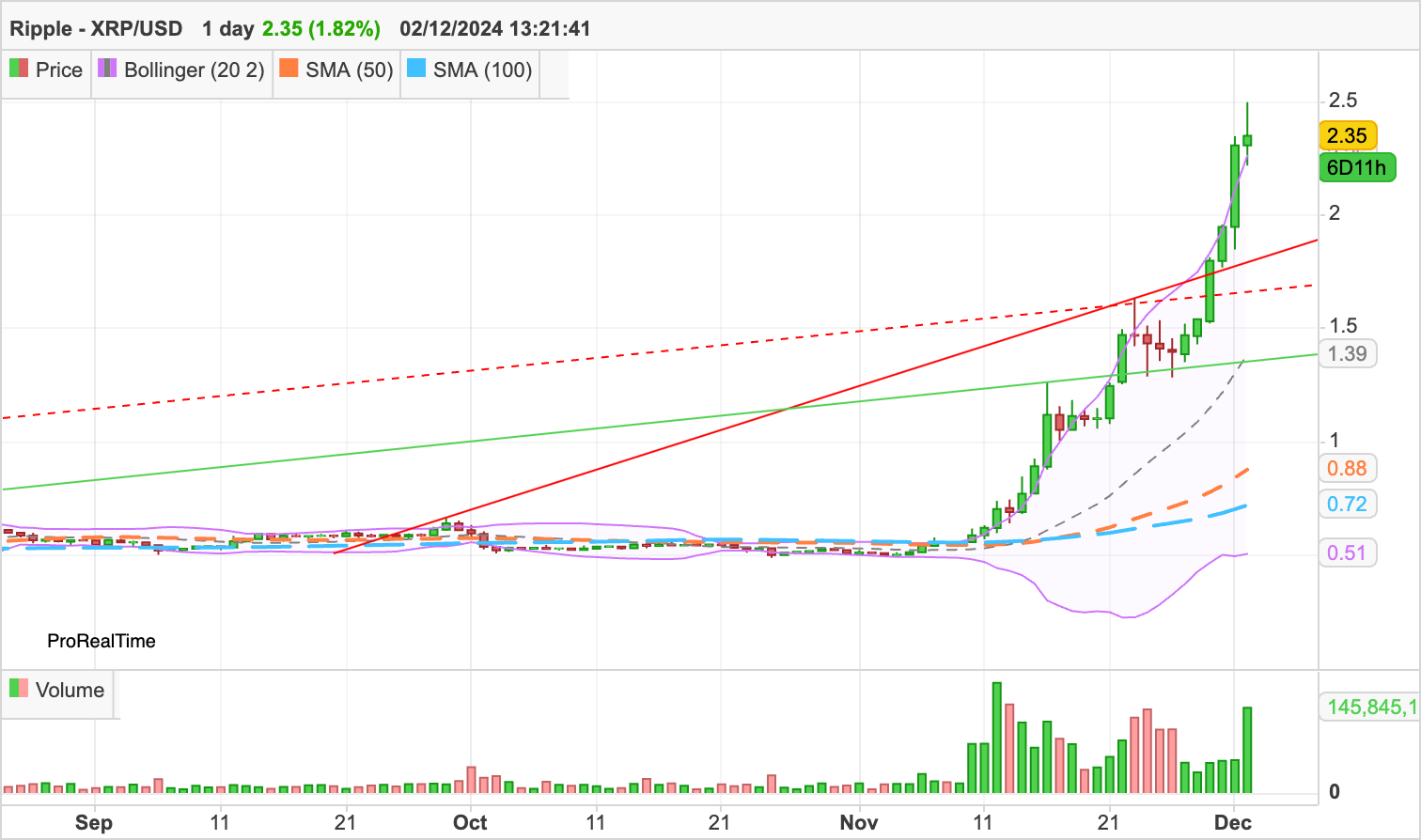Select the Bollinger (20 2) legend label
1421x840 pixels.
point(195,70)
